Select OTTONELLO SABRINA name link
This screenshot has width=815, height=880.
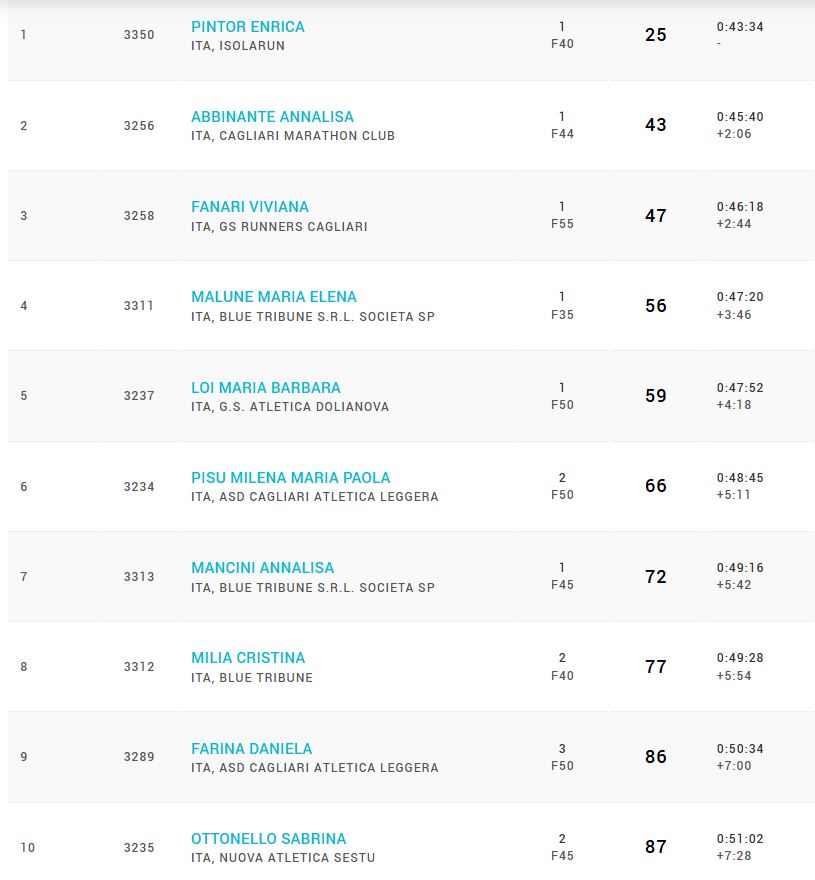pos(268,838)
